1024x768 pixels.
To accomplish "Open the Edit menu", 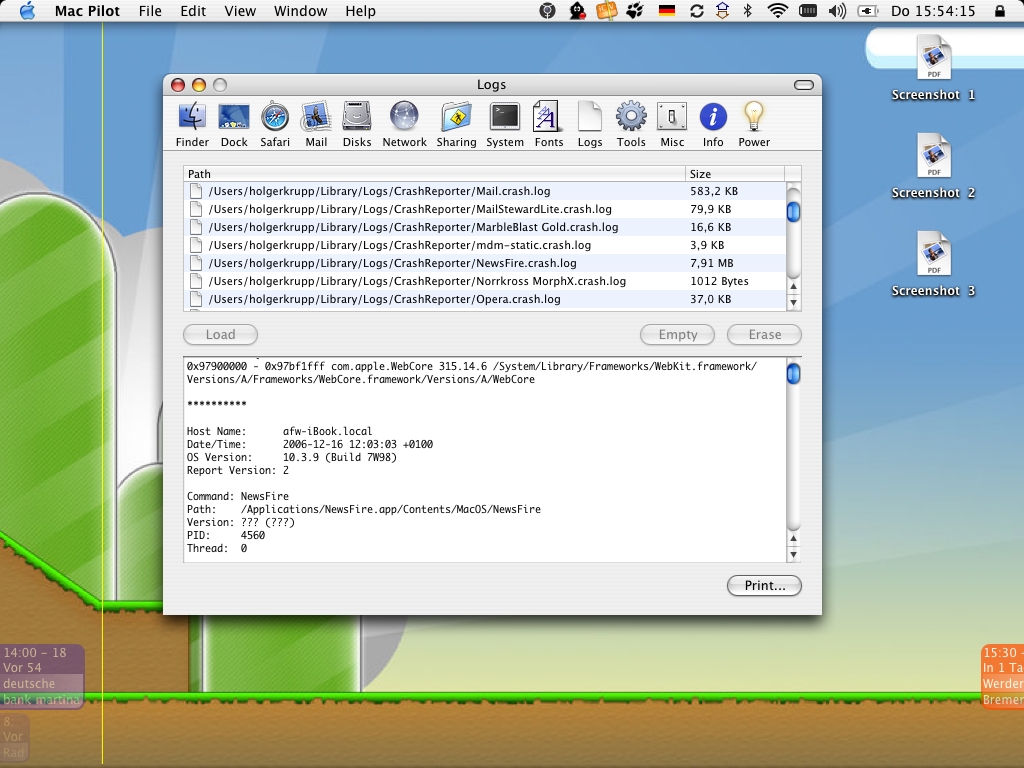I will [193, 11].
